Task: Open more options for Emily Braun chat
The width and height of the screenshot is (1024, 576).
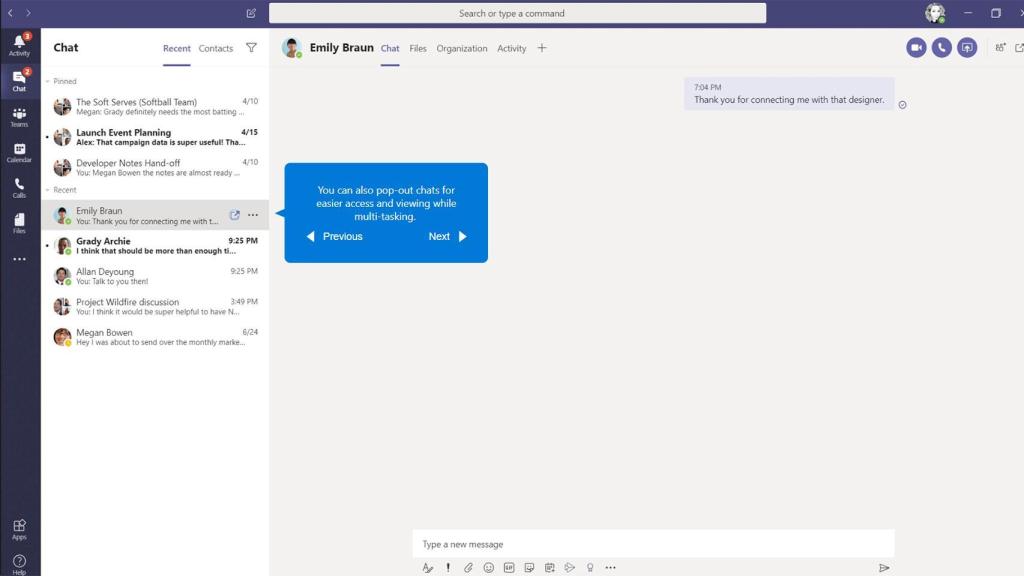Action: click(x=253, y=214)
